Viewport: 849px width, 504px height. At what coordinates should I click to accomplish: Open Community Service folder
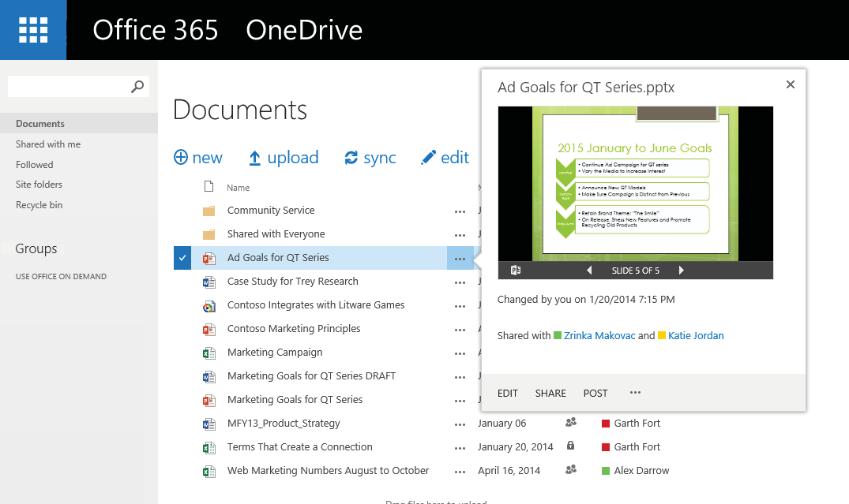(271, 210)
